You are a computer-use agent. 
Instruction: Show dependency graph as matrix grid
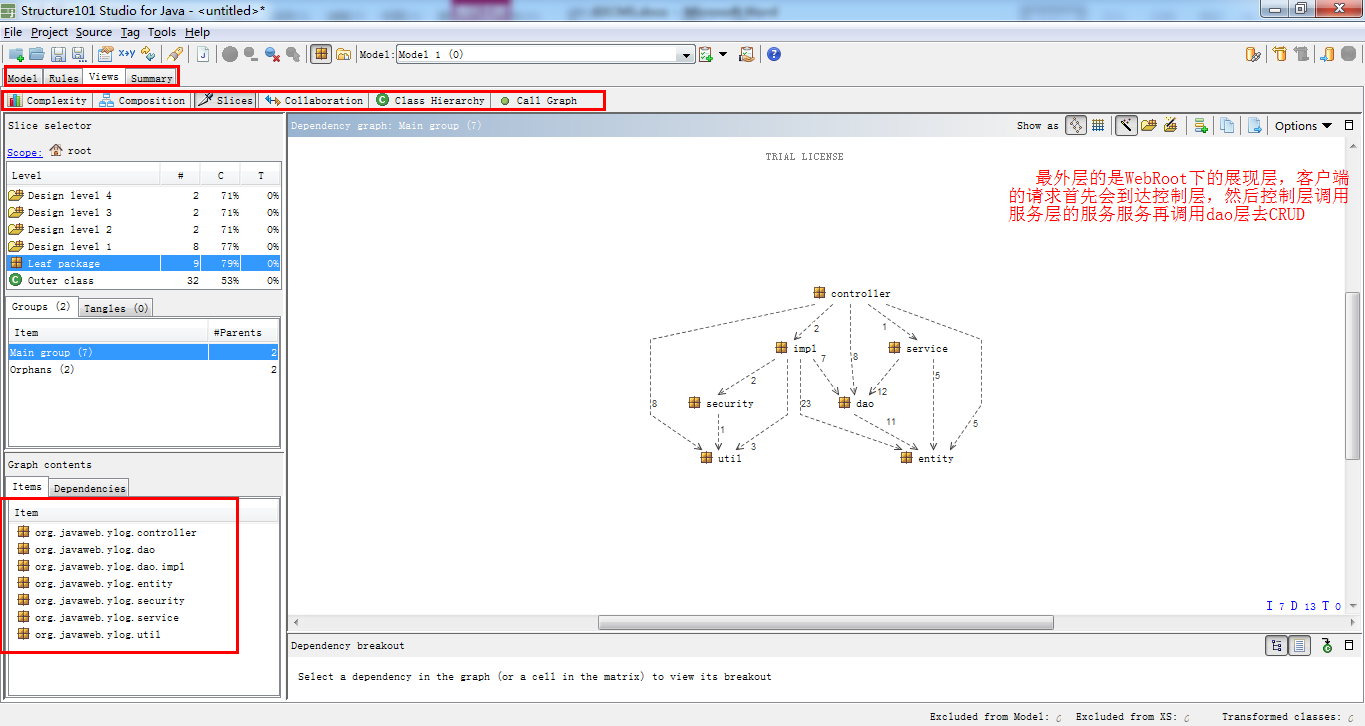(1098, 125)
